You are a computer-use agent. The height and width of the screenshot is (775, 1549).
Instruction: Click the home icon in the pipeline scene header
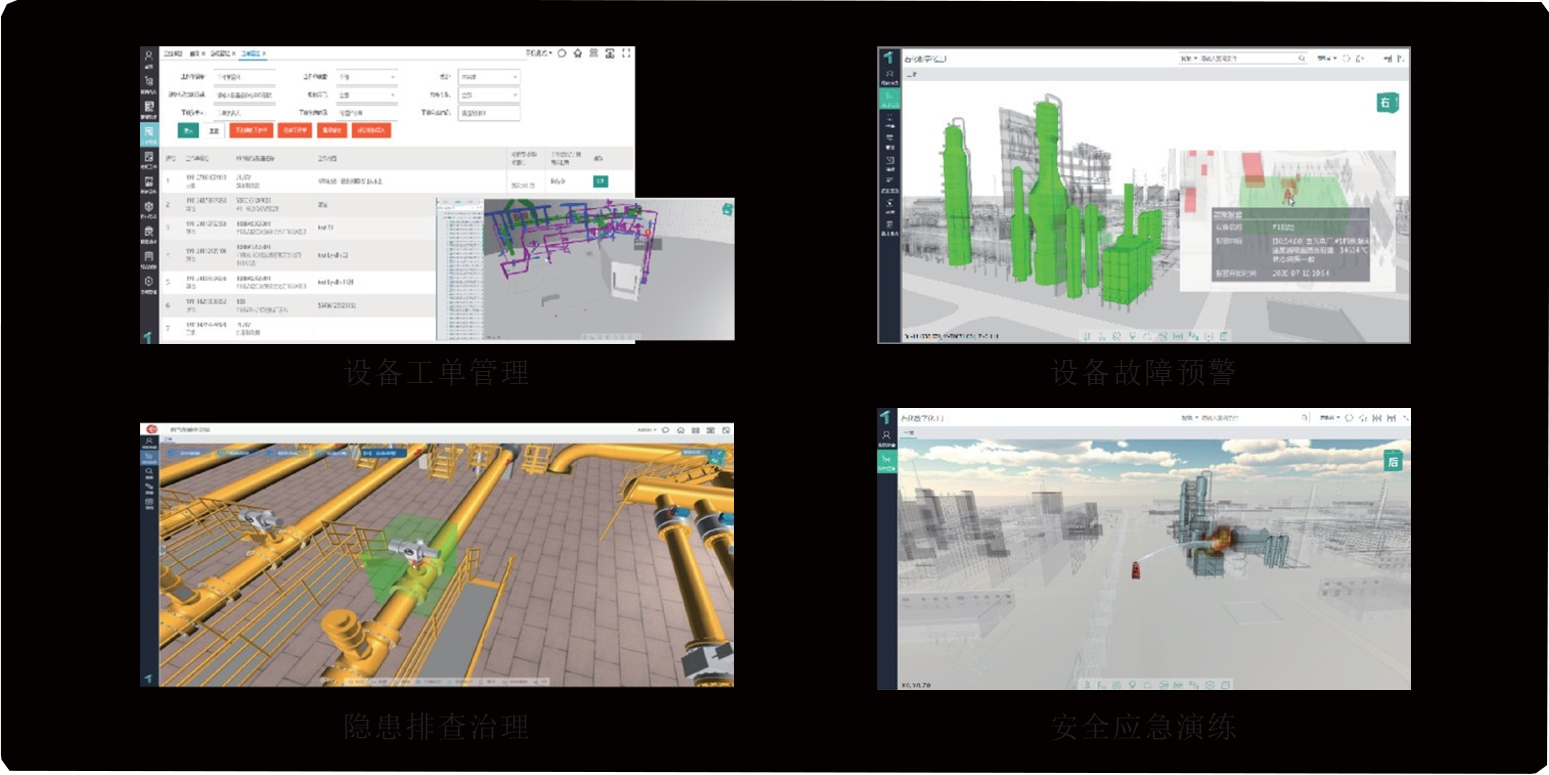pos(680,430)
